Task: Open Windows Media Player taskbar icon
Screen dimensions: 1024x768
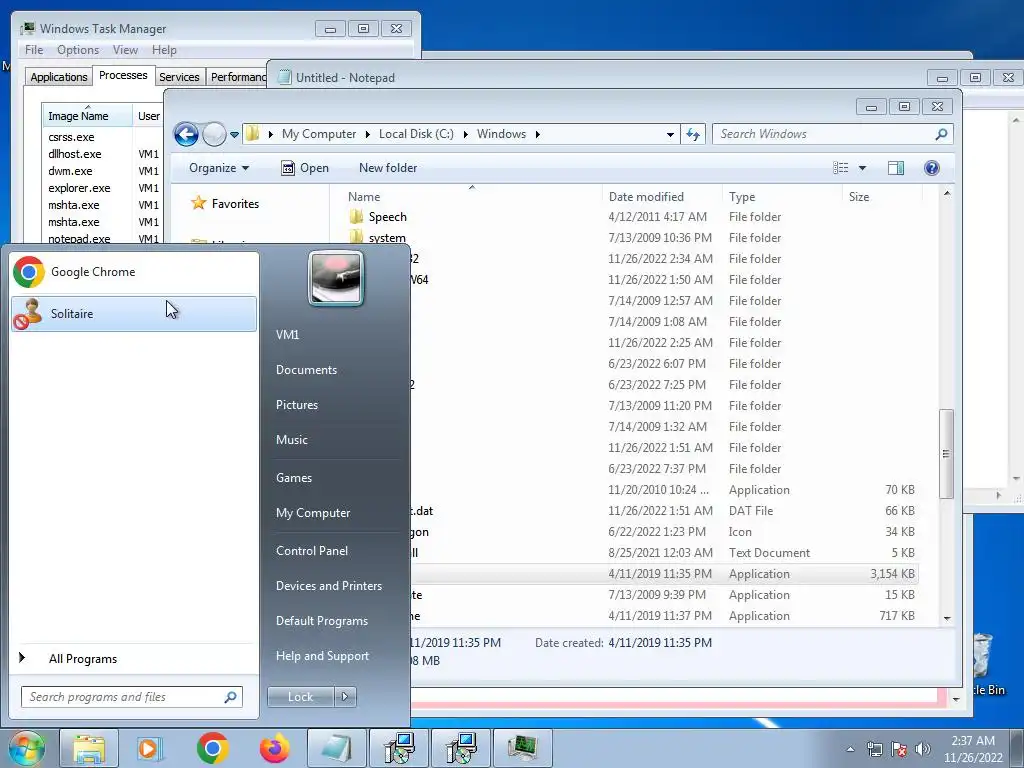Action: [150, 748]
